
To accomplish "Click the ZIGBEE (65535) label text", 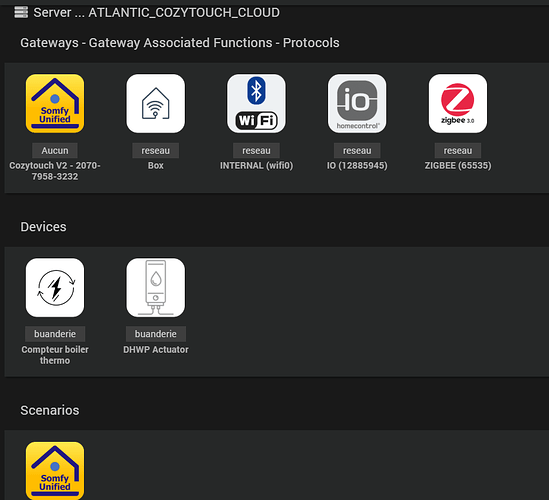I will pyautogui.click(x=458, y=166).
